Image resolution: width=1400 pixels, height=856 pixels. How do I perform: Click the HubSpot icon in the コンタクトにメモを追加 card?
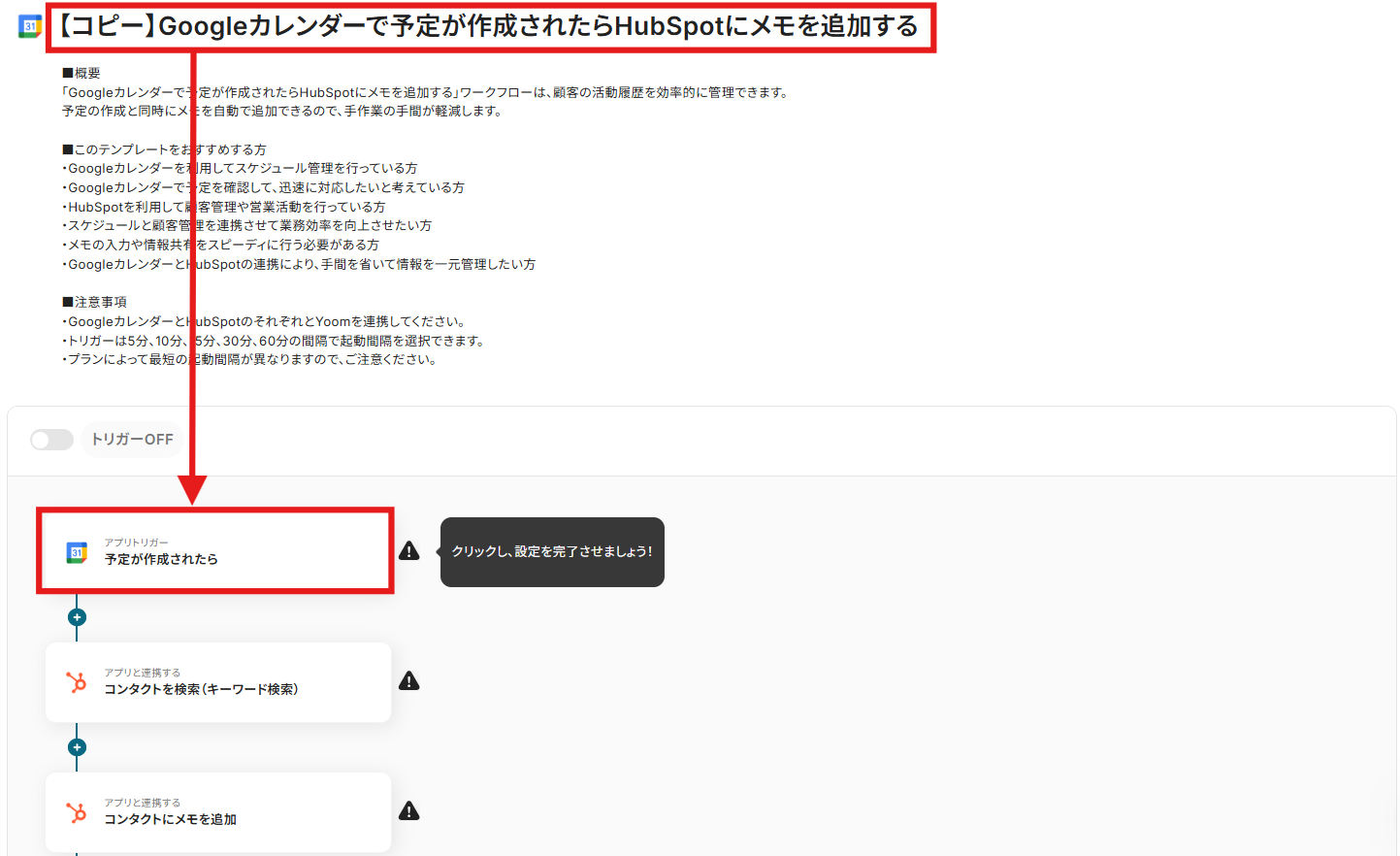tap(77, 812)
